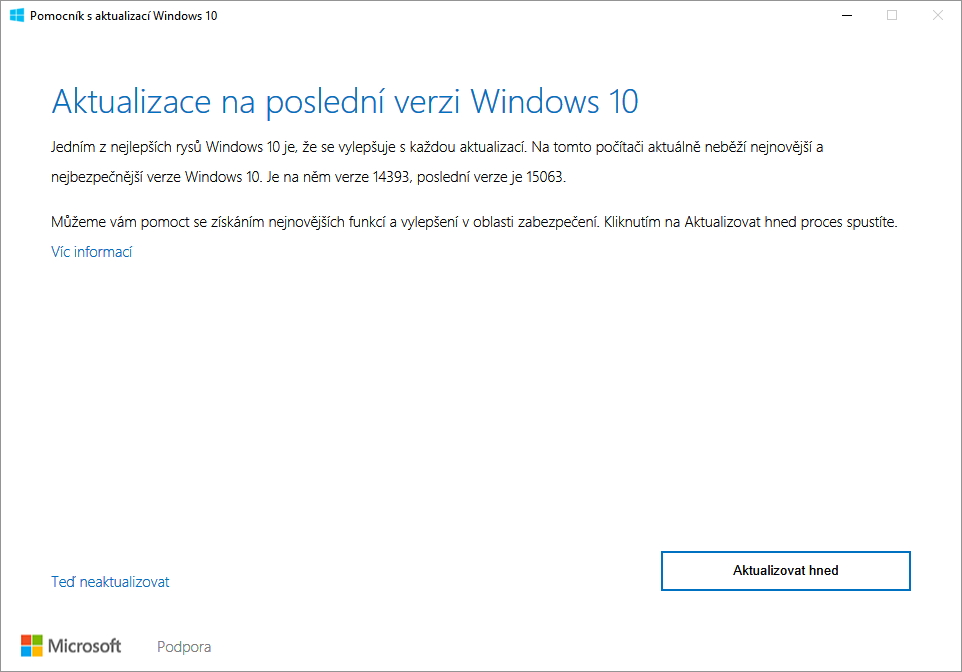The width and height of the screenshot is (962, 672).
Task: Click the words "Aktualizovat hned" inside the paragraph
Action: [x=741, y=222]
